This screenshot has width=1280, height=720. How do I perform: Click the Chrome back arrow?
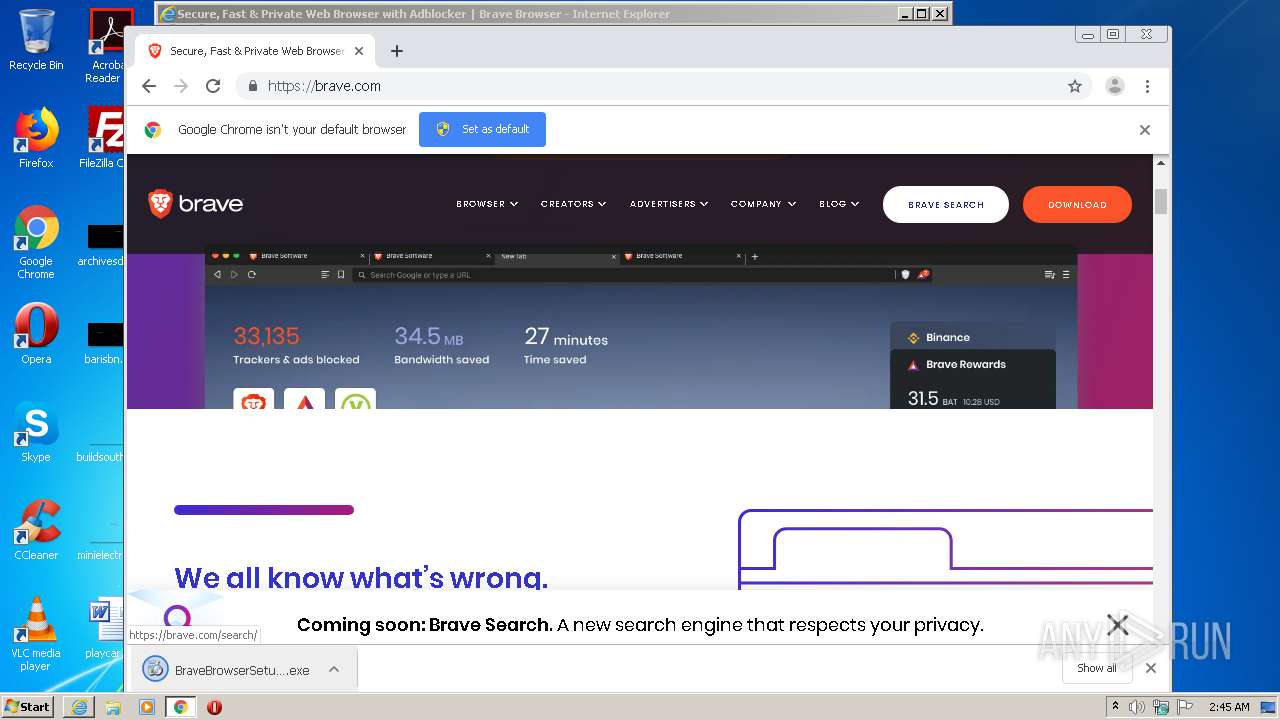tap(149, 86)
